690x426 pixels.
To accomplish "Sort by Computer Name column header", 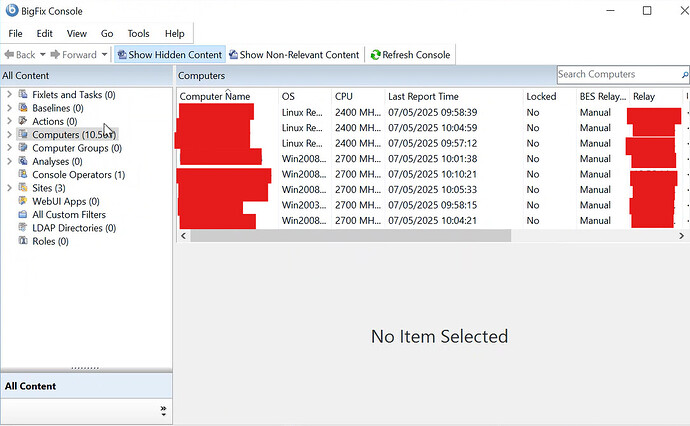I will (228, 96).
